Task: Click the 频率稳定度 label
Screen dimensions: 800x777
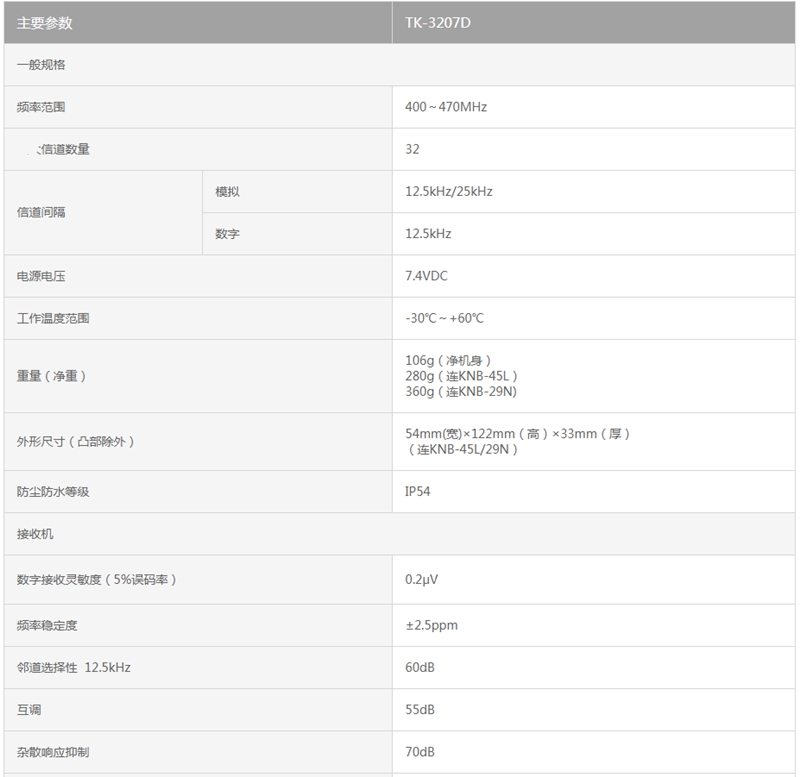Action: 47,625
